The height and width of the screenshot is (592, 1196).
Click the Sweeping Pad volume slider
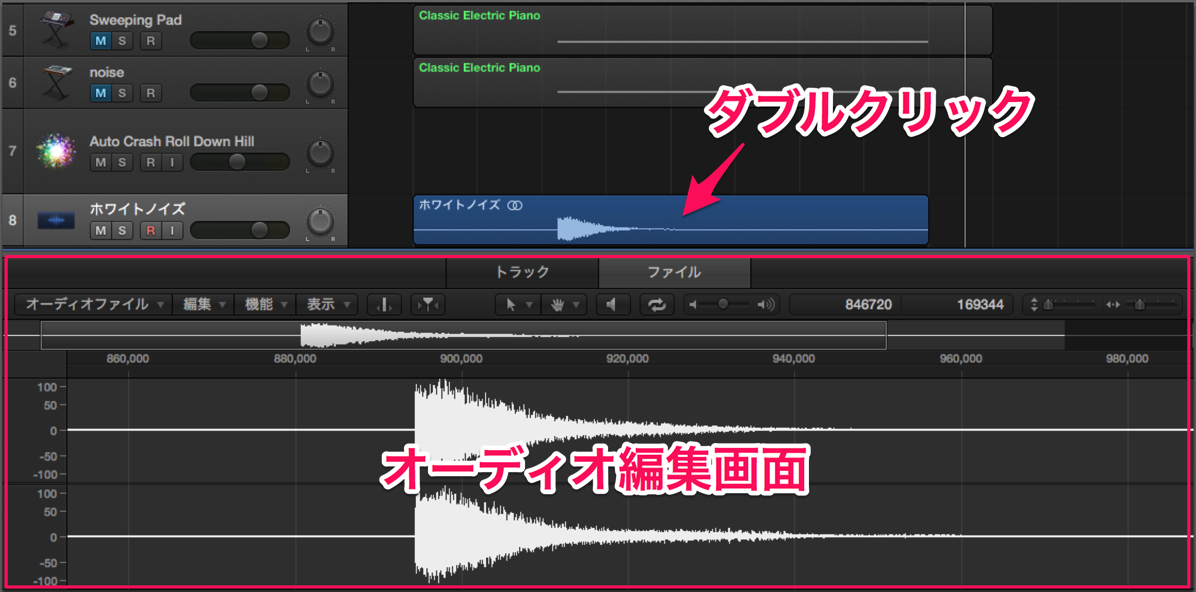[240, 40]
